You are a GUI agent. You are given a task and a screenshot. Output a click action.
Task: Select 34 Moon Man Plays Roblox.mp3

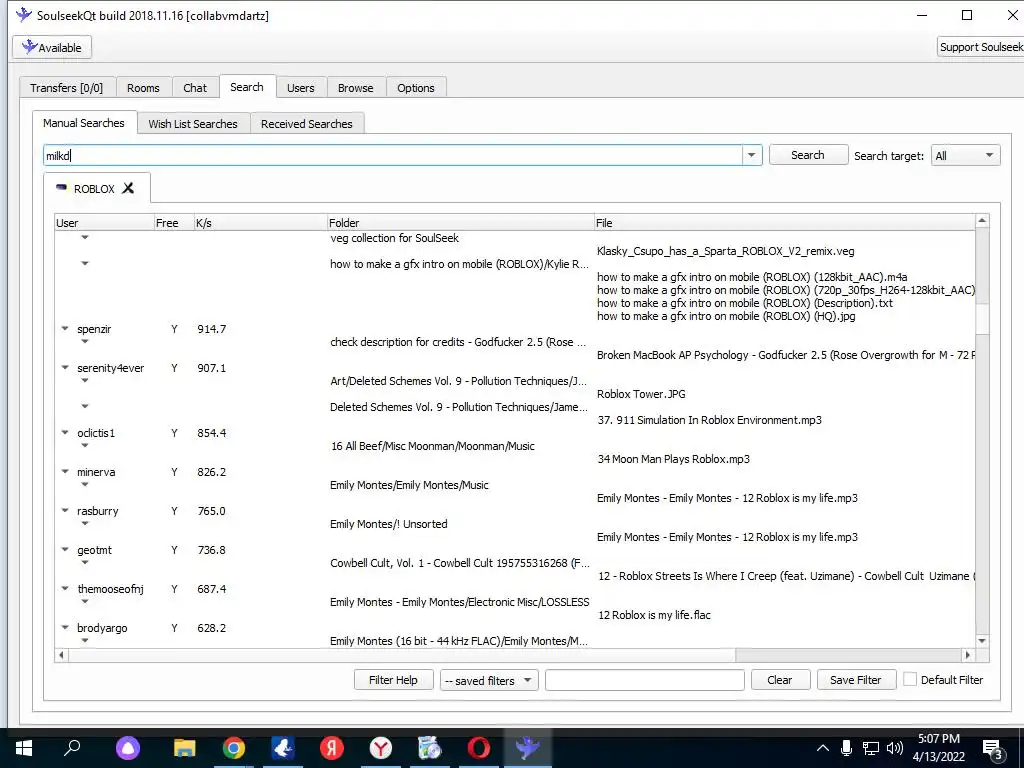[x=673, y=459]
